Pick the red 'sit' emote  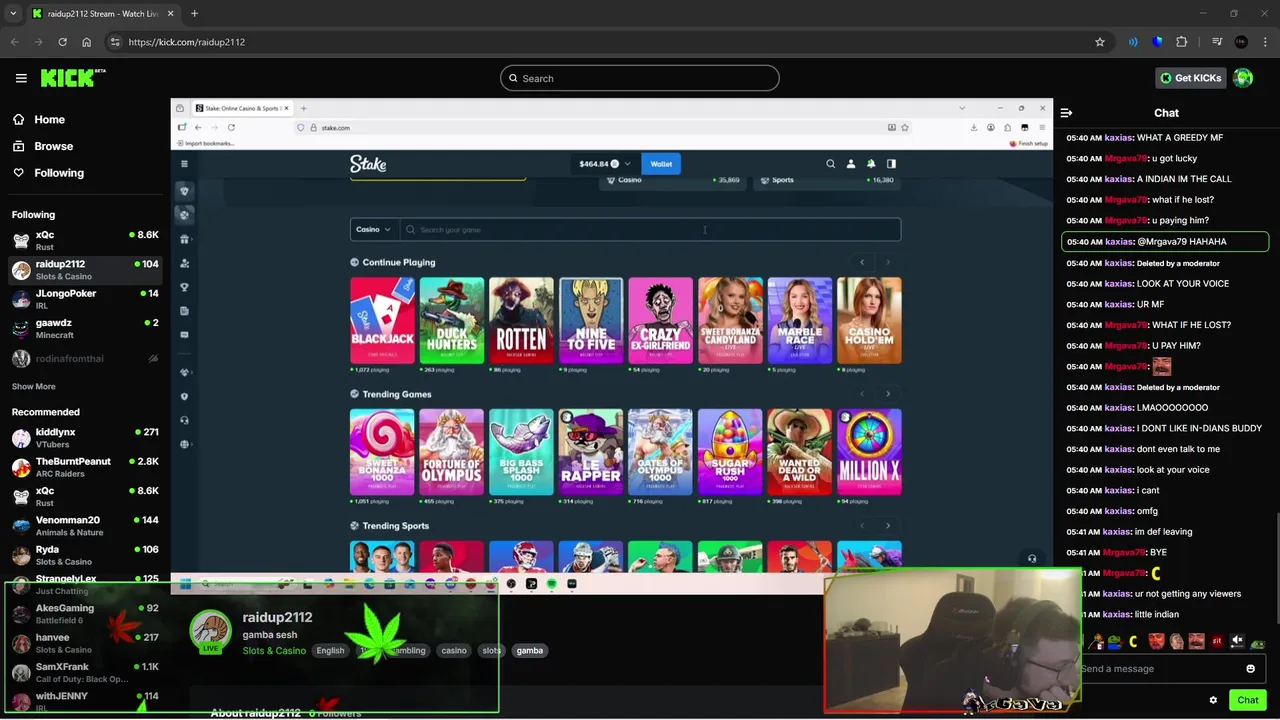[1217, 642]
